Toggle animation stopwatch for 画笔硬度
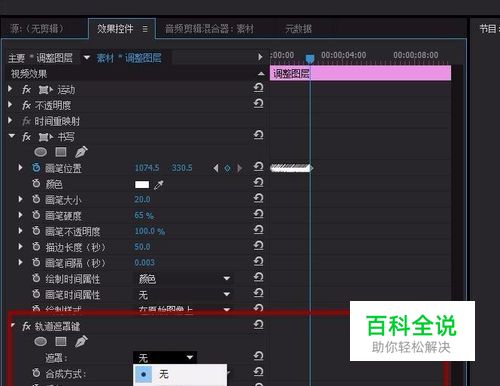500x386 pixels. point(36,215)
